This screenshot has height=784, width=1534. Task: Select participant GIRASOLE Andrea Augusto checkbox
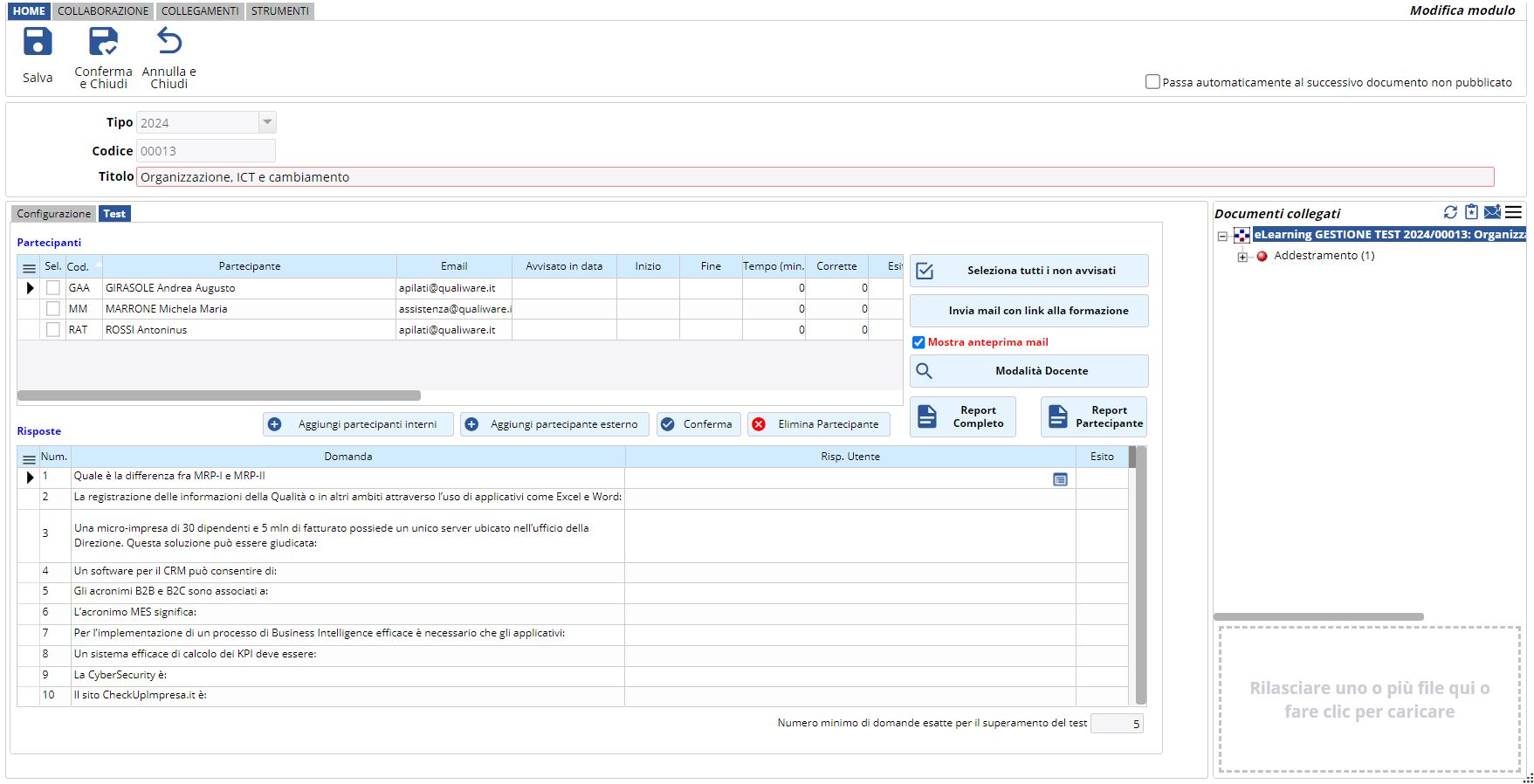point(53,288)
